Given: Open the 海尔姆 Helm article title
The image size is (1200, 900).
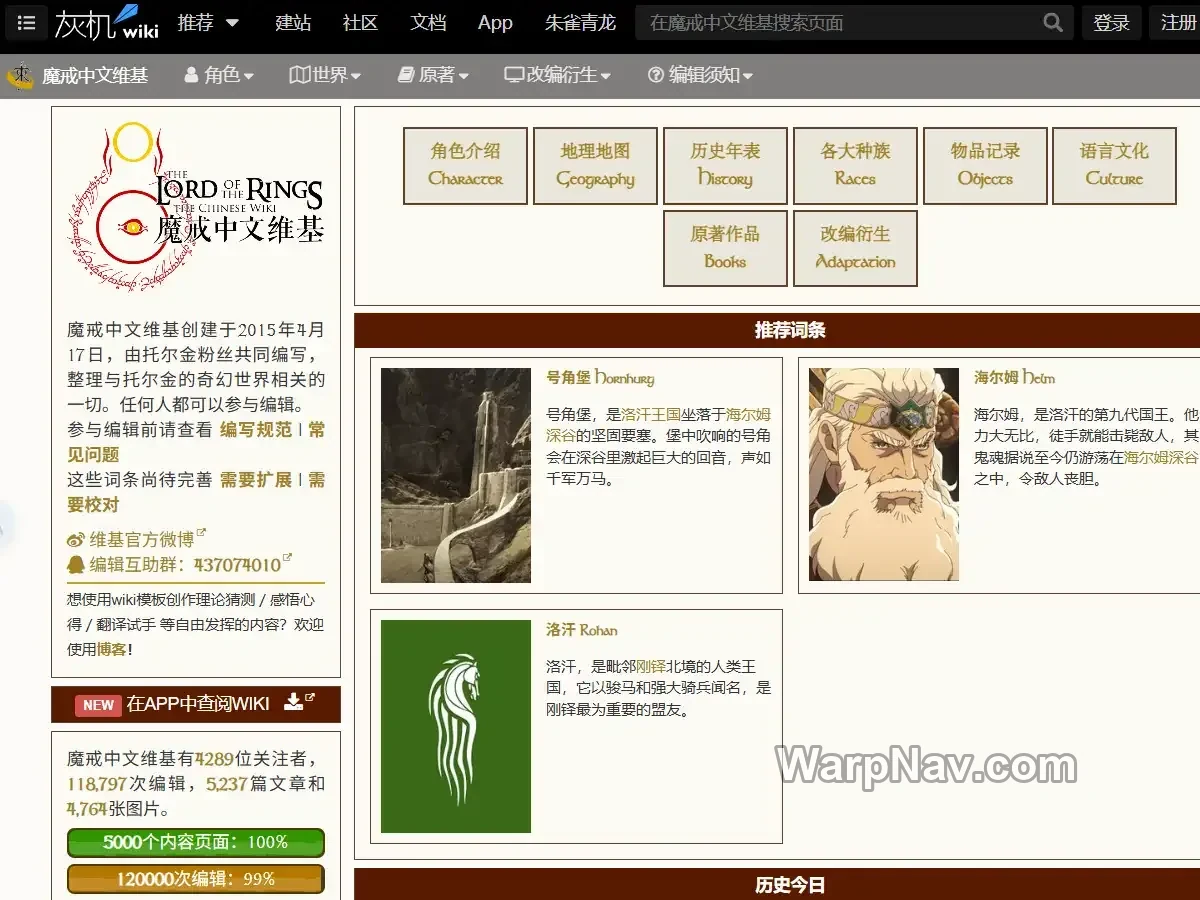Looking at the screenshot, I should pos(1014,378).
